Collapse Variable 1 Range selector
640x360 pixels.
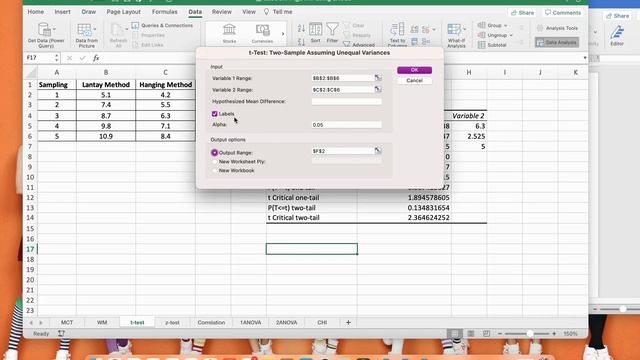point(378,78)
